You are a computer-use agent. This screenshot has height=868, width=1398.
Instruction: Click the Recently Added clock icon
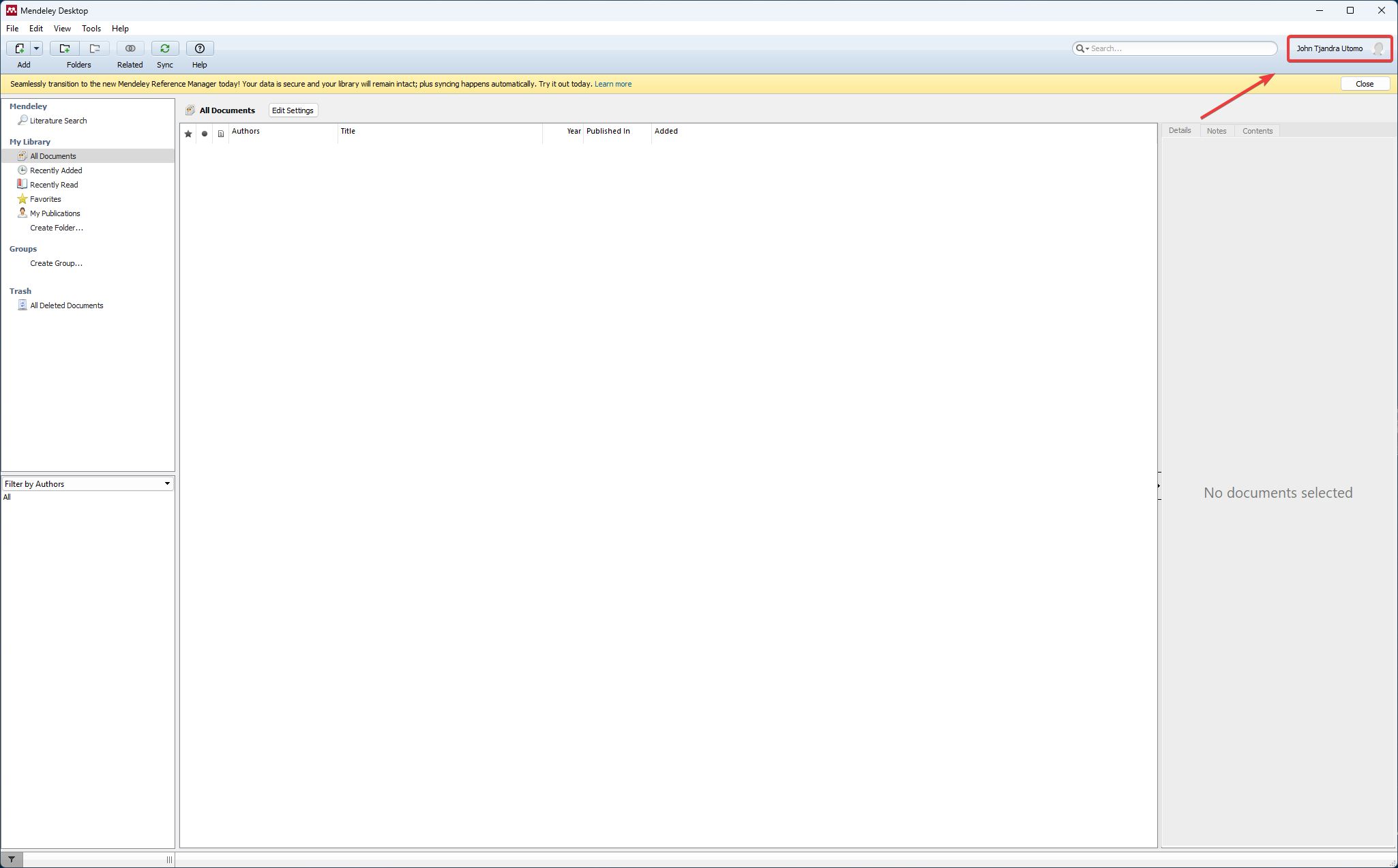click(23, 170)
